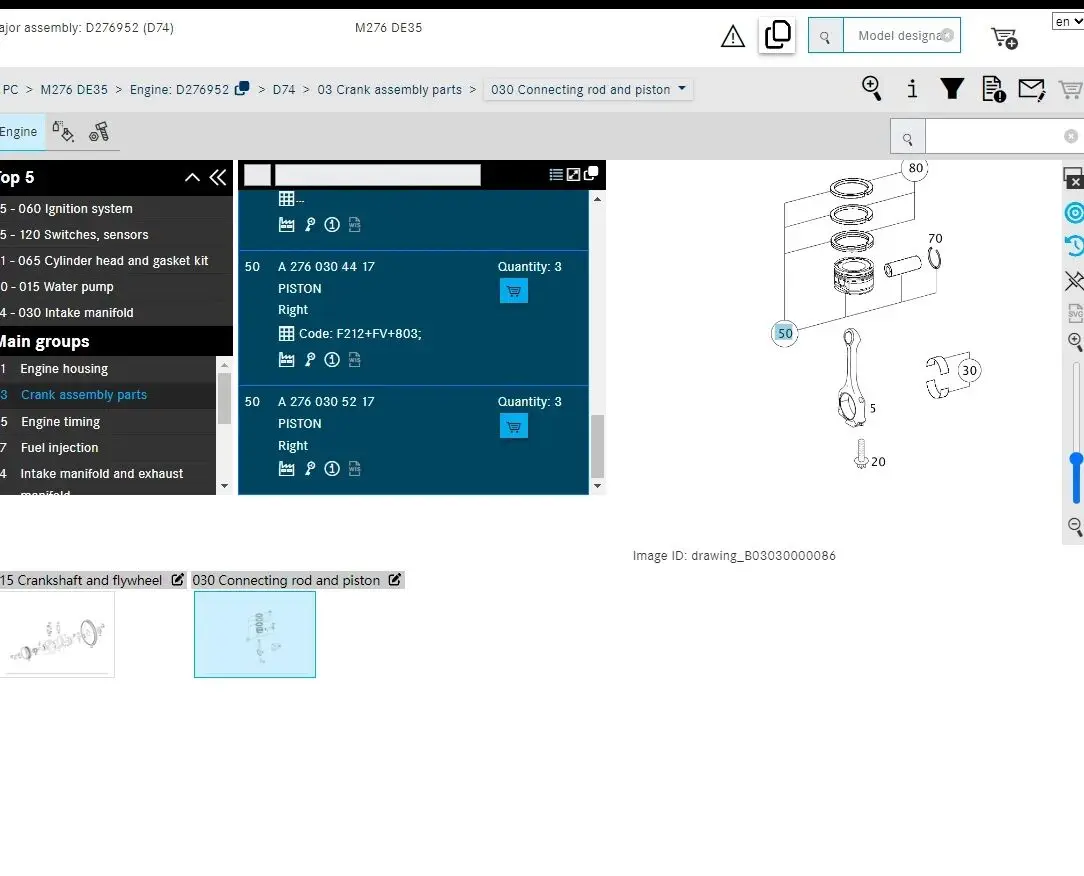
Task: Open the envelope feedback icon
Action: tap(1031, 89)
